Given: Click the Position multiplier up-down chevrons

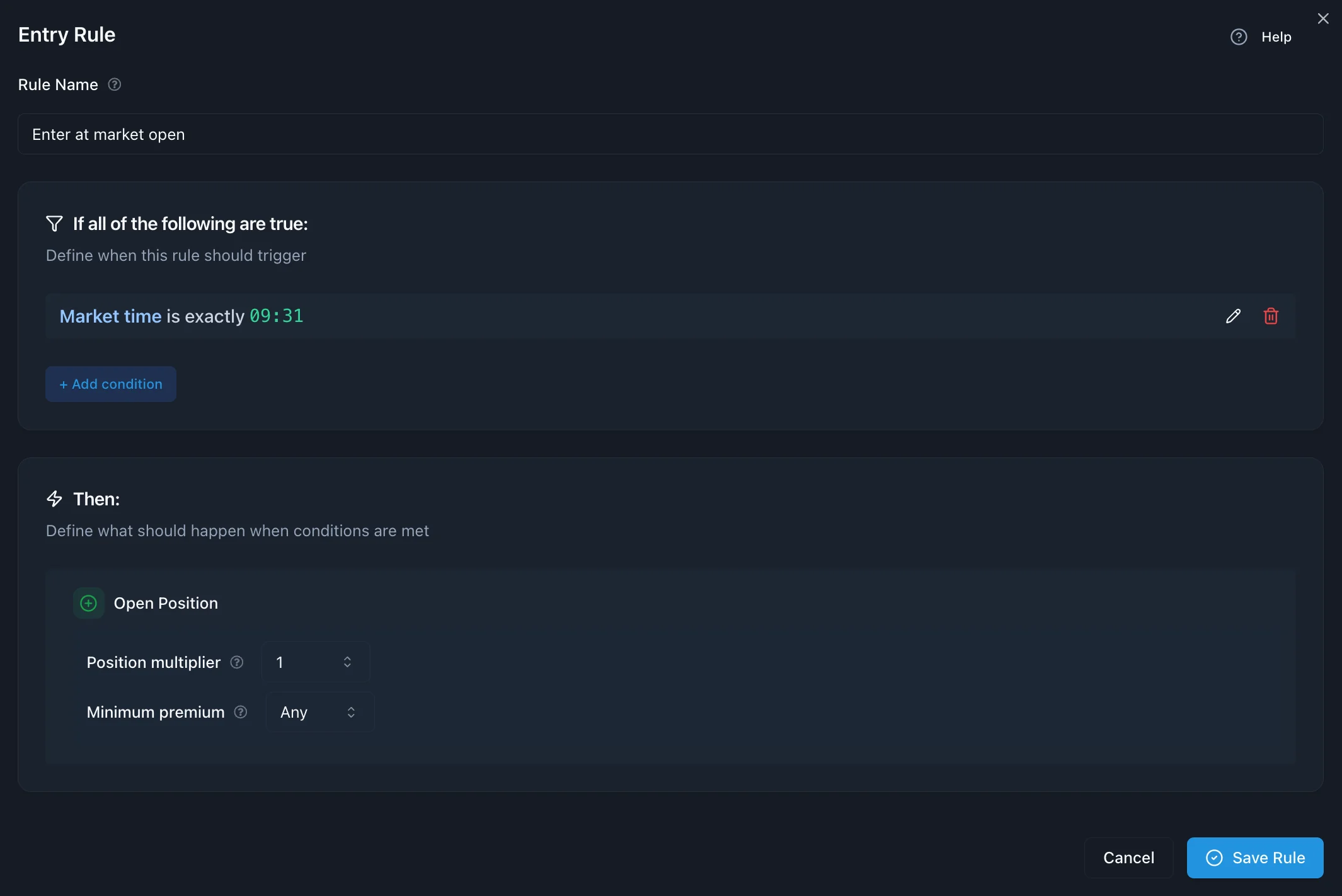Looking at the screenshot, I should coord(347,662).
